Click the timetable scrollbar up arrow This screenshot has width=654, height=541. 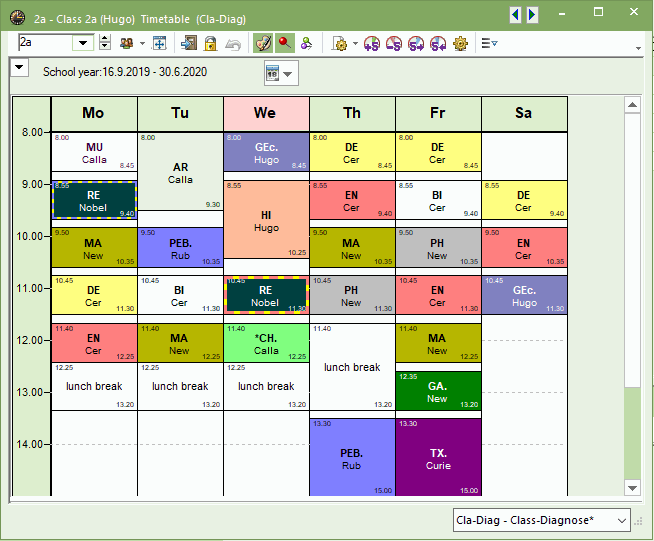632,105
